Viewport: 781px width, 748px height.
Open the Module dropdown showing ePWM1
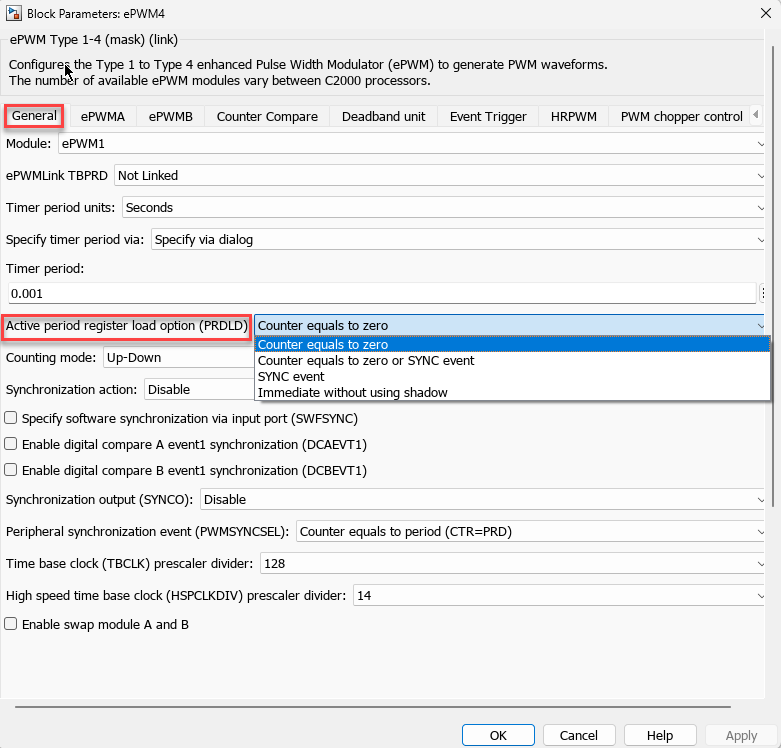click(411, 144)
